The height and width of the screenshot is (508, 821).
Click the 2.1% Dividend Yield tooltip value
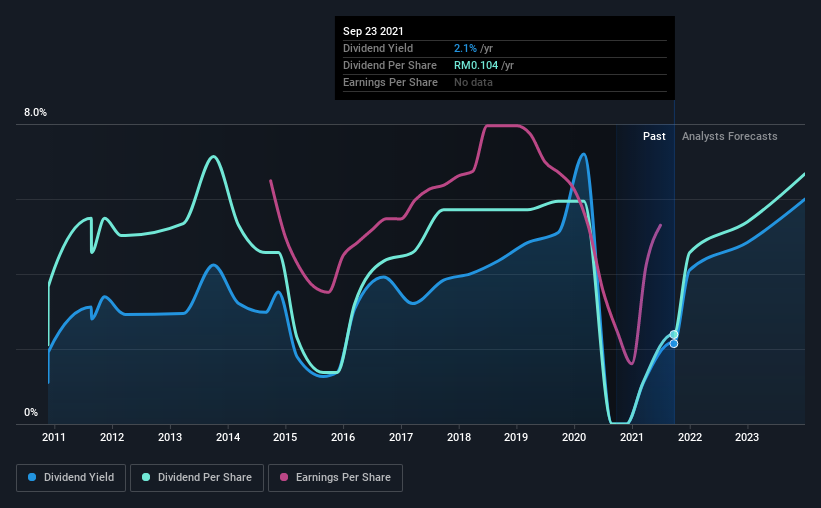point(465,48)
